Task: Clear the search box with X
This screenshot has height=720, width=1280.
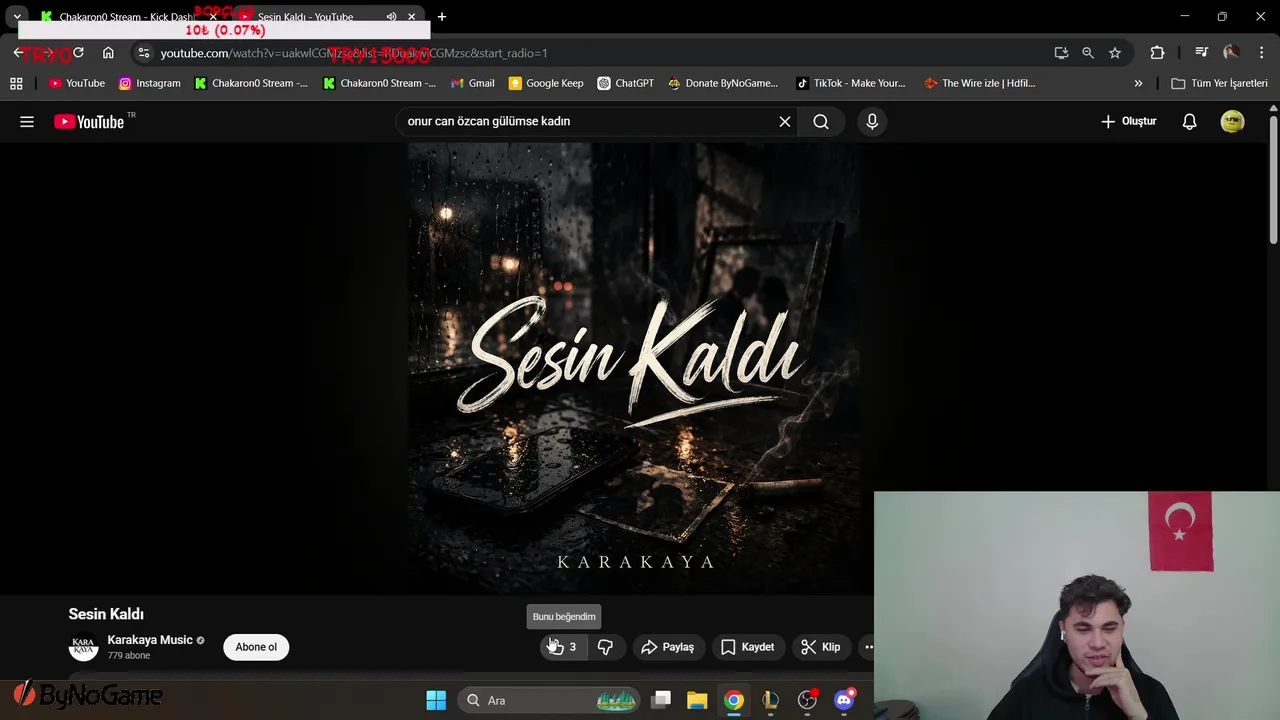Action: coord(785,122)
